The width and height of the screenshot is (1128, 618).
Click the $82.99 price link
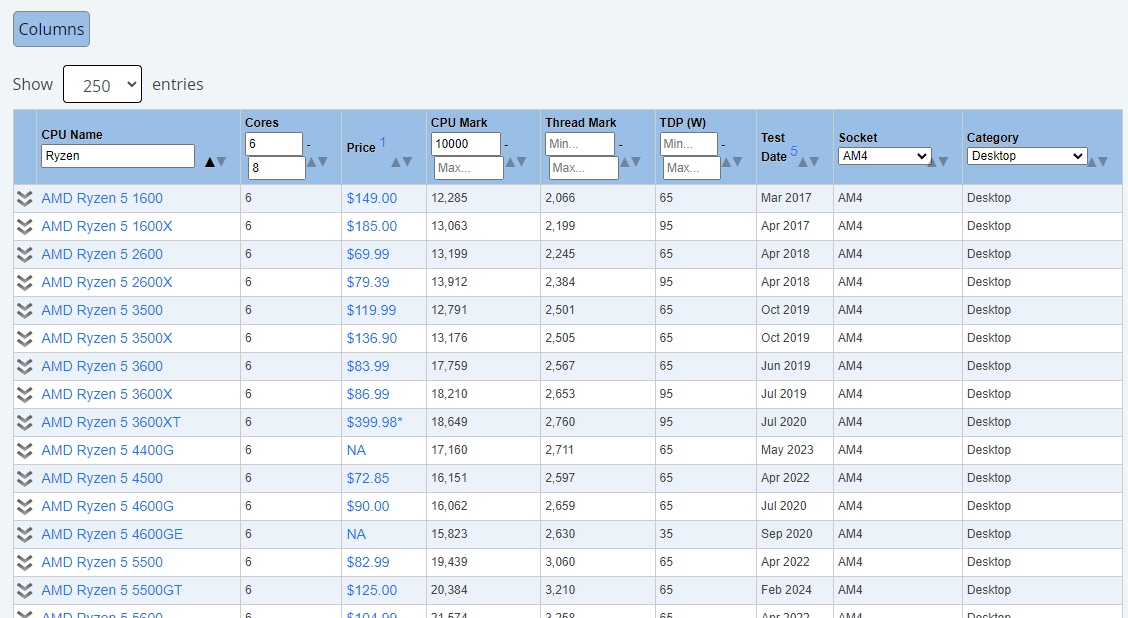point(368,563)
